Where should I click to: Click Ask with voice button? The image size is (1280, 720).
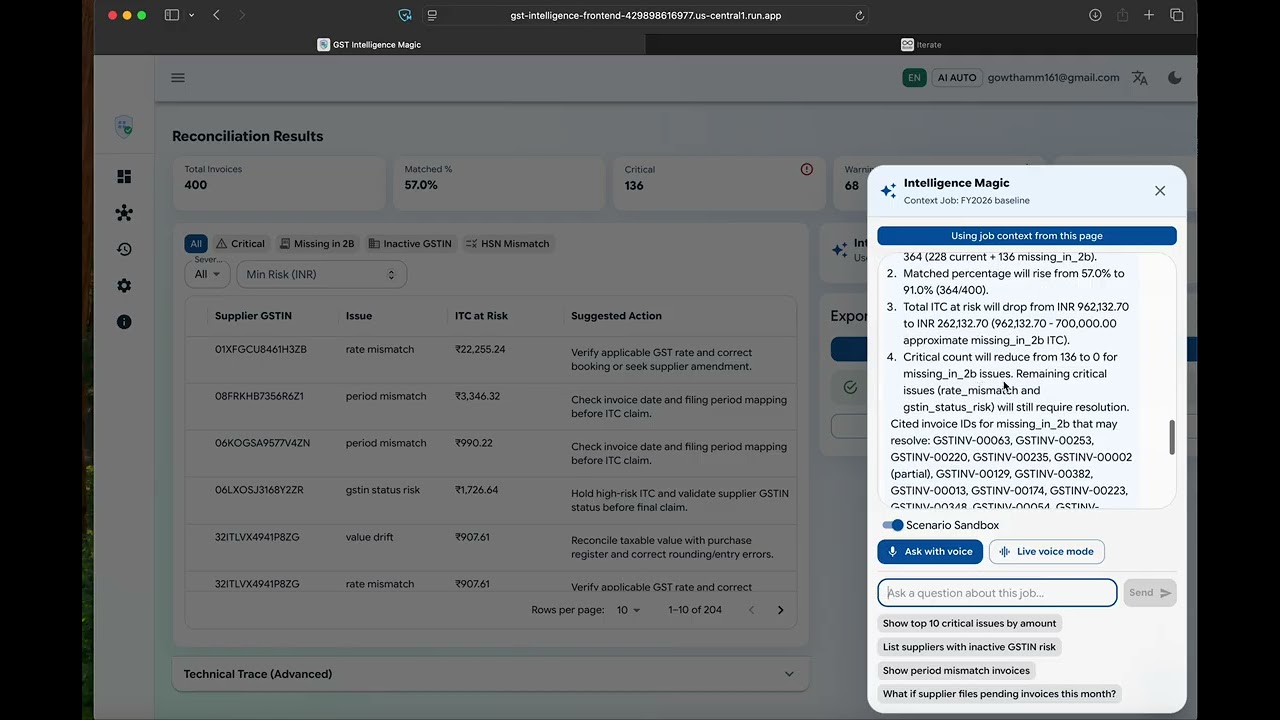tap(930, 552)
